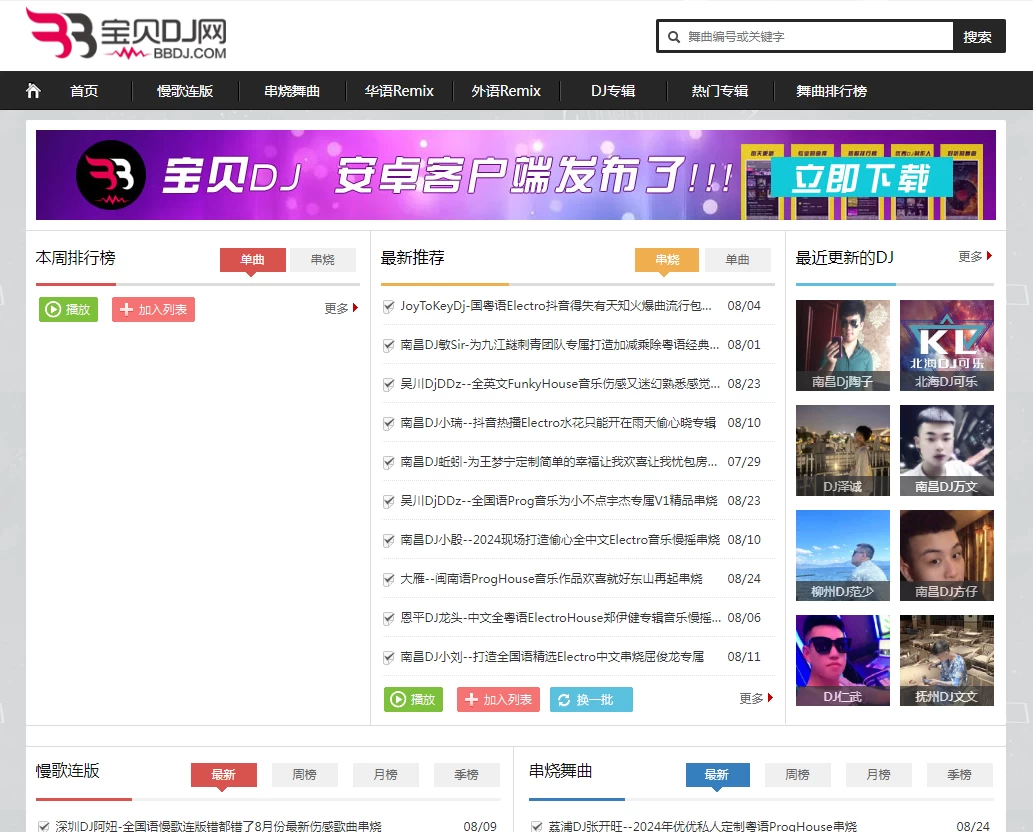Click the green 播放 play icon under 最新推荐
The image size is (1033, 832).
[x=398, y=700]
